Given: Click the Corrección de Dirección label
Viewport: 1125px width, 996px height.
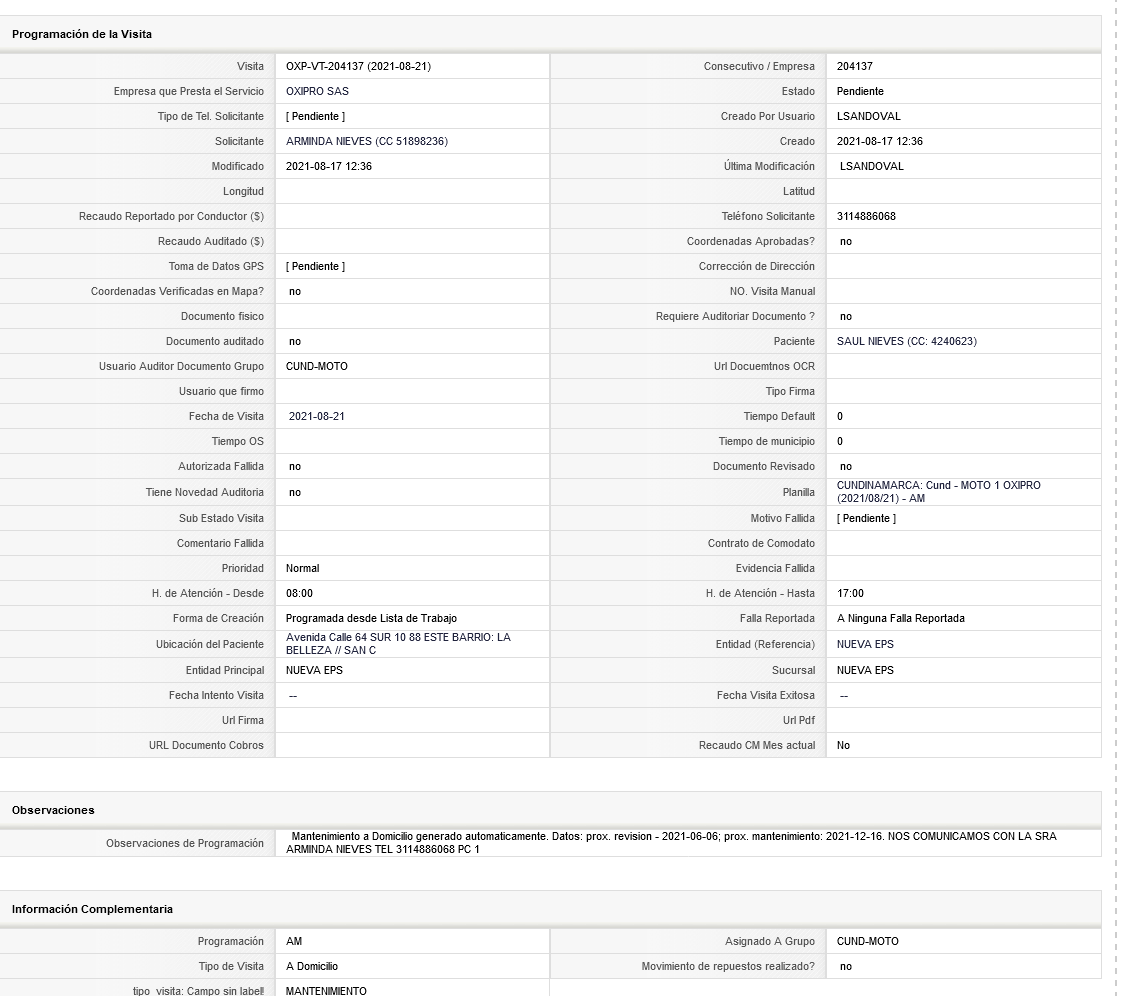Looking at the screenshot, I should point(757,266).
